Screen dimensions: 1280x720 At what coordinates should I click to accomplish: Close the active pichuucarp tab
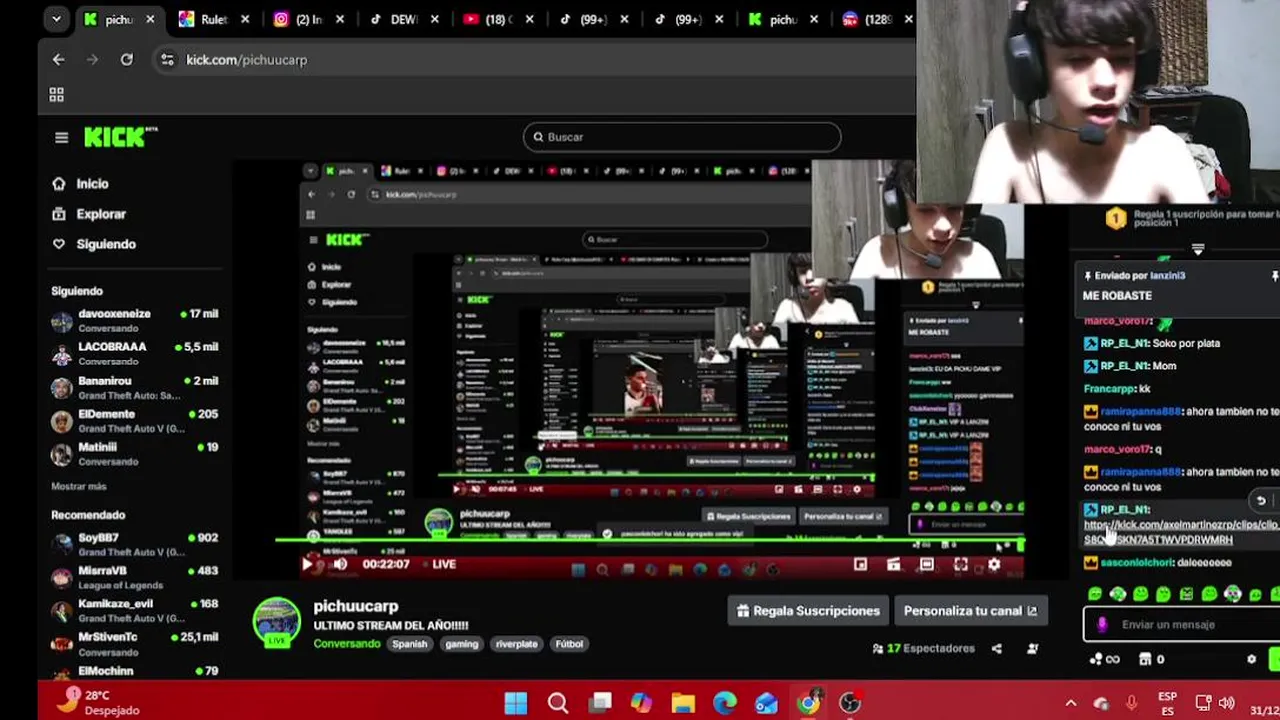(x=150, y=19)
